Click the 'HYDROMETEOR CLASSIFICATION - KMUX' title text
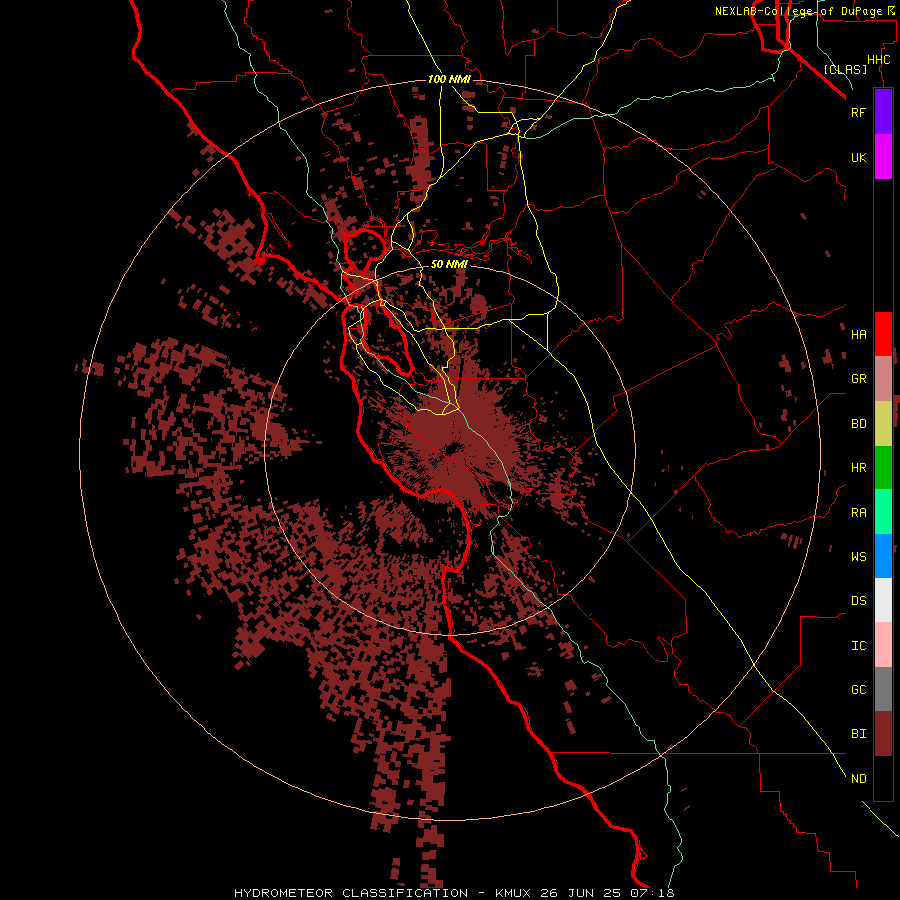The height and width of the screenshot is (900, 900). pos(382,893)
